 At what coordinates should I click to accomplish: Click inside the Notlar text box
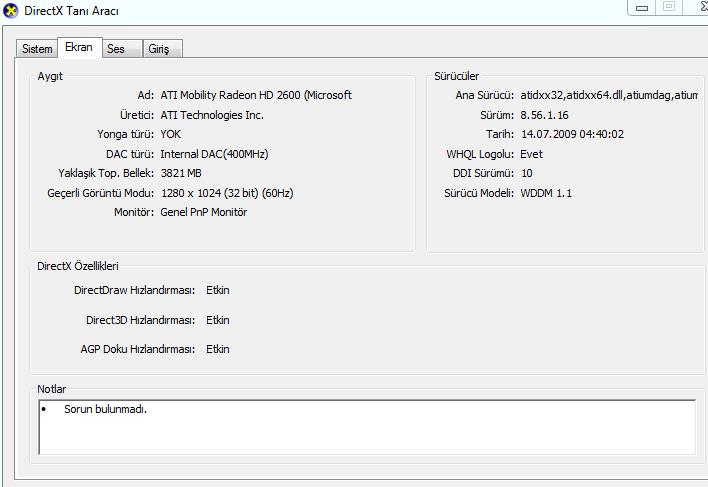click(x=367, y=427)
